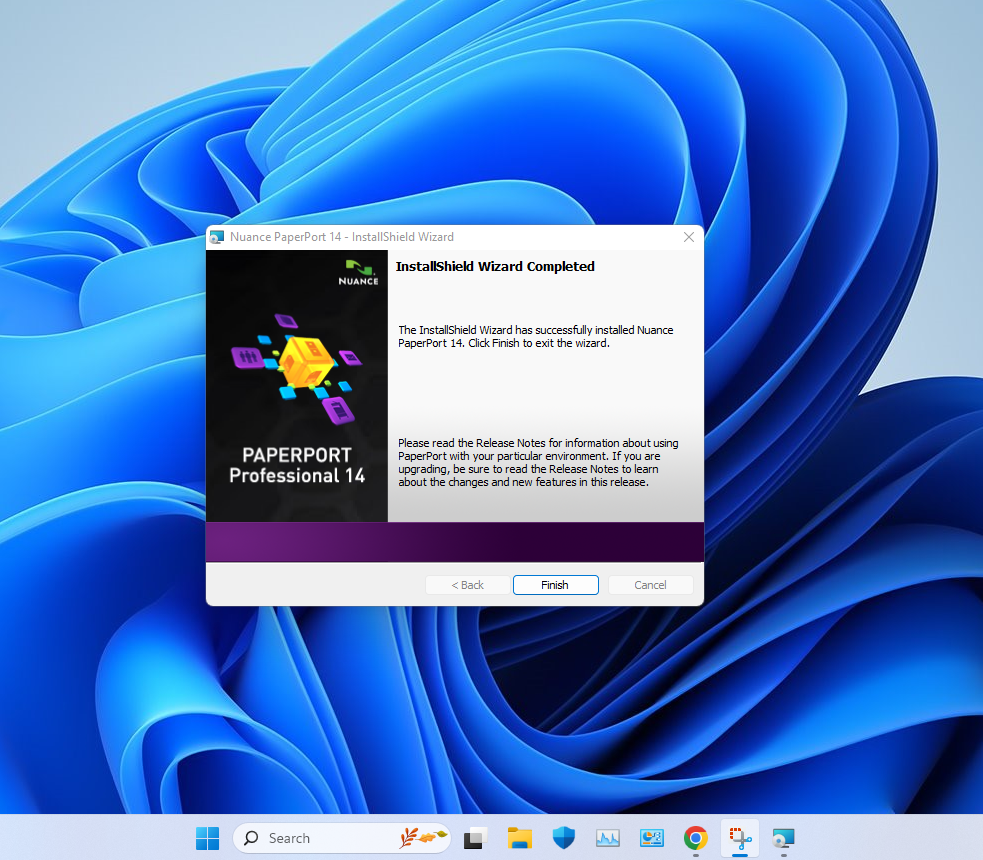Screen dimensions: 983x860
Task: Open File Explorer from taskbar
Action: [x=519, y=838]
